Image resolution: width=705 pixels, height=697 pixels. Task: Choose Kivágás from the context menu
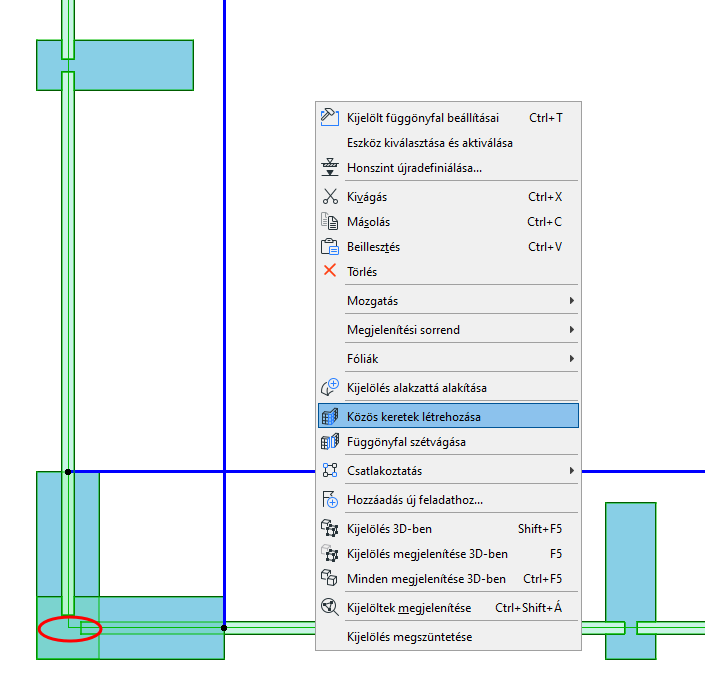point(448,197)
